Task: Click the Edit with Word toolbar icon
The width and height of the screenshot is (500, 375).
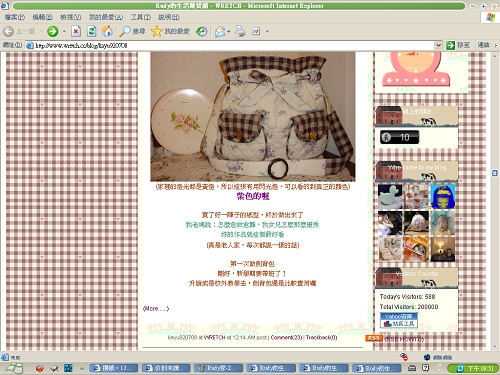Action: point(256,31)
